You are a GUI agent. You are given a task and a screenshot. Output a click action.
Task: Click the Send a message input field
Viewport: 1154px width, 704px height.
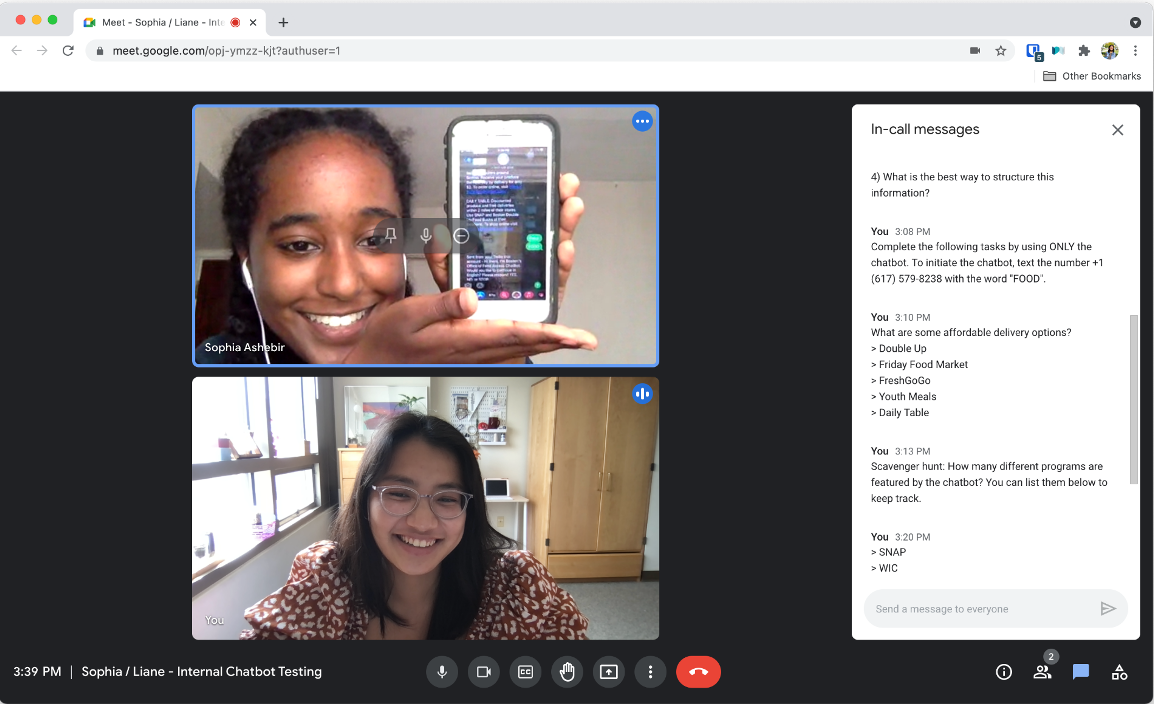click(975, 608)
